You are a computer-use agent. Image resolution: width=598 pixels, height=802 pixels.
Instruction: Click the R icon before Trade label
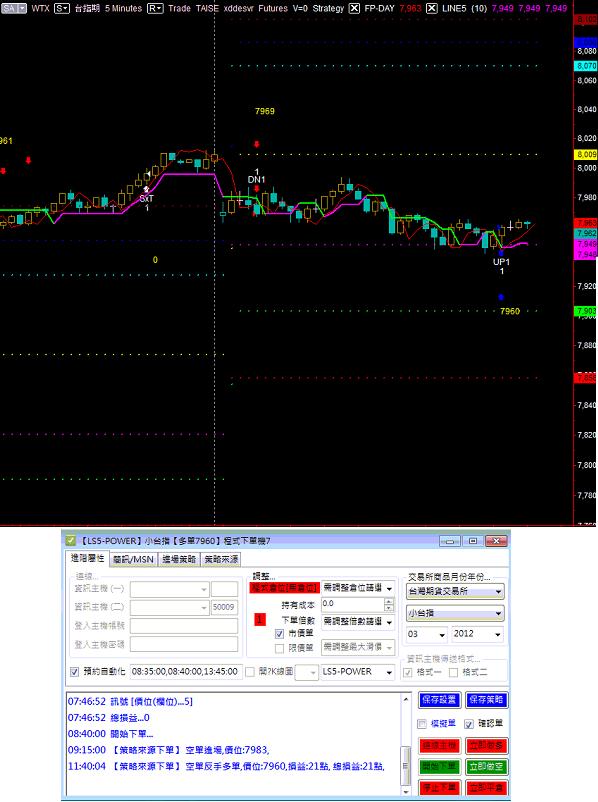click(x=155, y=8)
